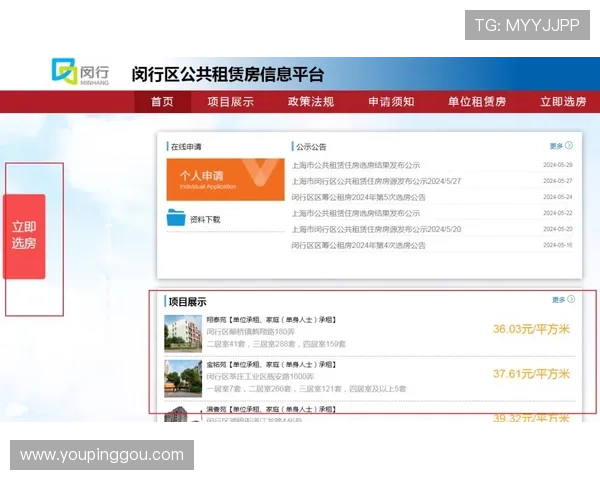600x480 pixels.
Task: Open the 资料下载 link text
Action: [x=205, y=220]
